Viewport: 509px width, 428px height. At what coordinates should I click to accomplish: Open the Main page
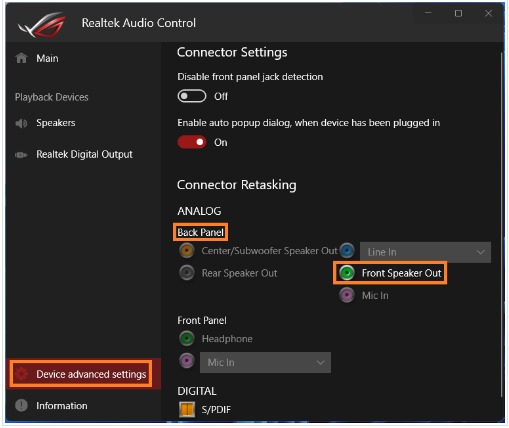click(x=83, y=58)
